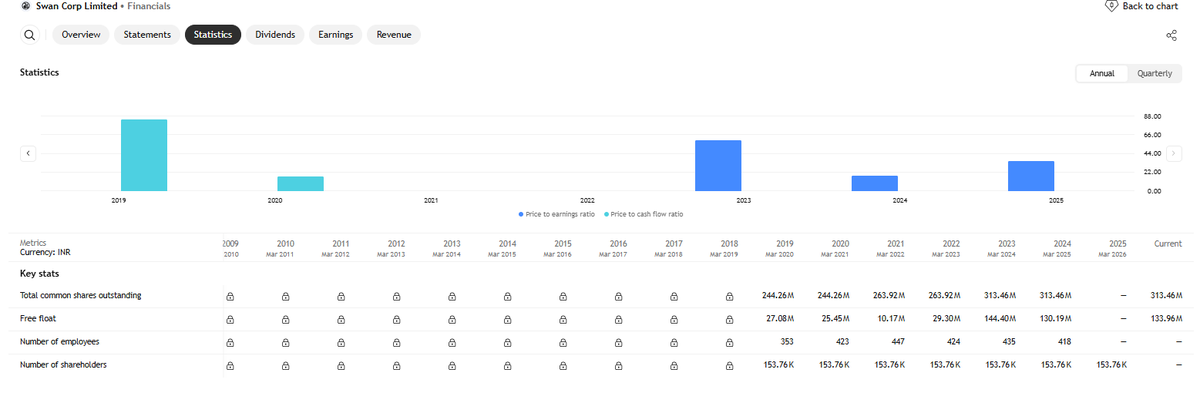Click the employees value 447

pos(897,342)
